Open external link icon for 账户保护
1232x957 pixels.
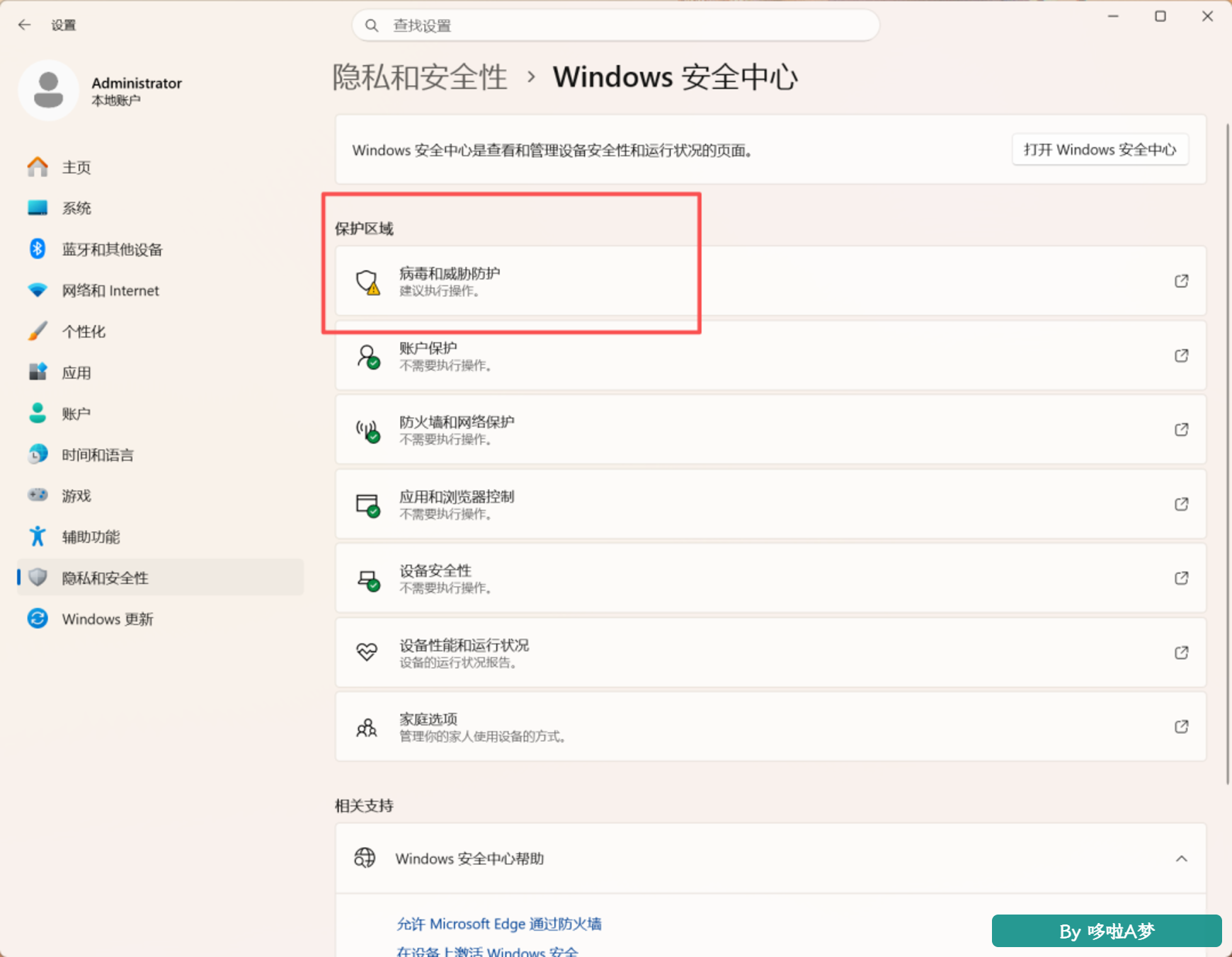click(x=1181, y=355)
